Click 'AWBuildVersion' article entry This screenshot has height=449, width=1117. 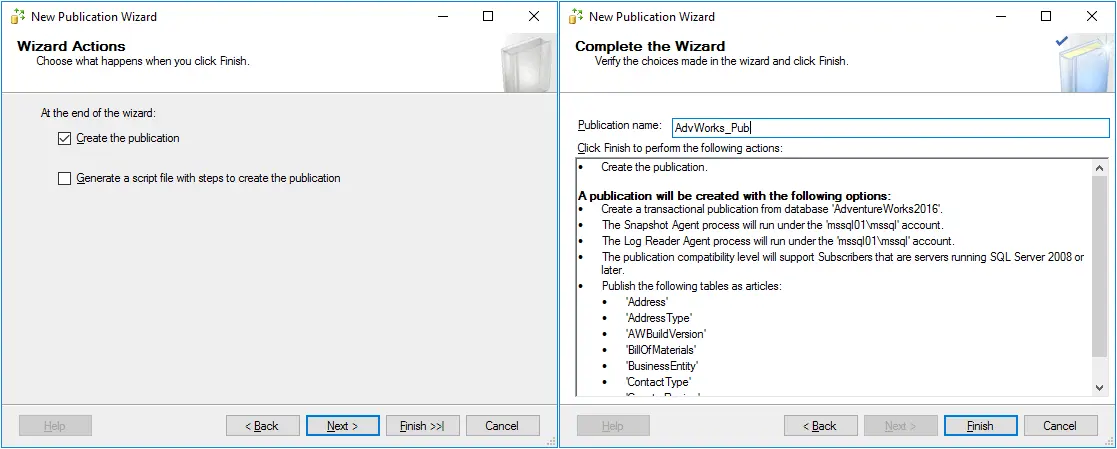click(x=665, y=334)
